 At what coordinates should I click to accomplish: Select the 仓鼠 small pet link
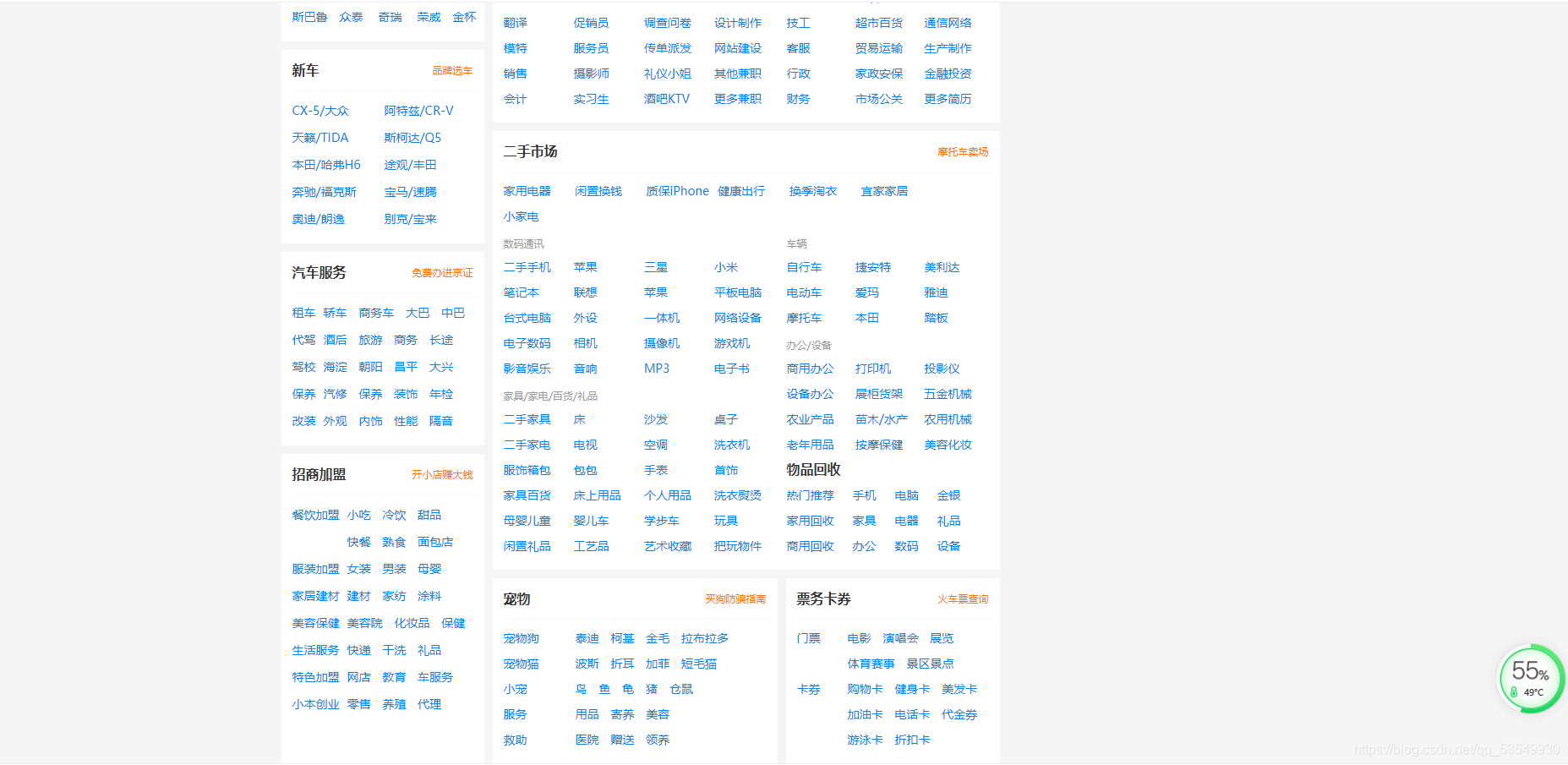(x=681, y=689)
